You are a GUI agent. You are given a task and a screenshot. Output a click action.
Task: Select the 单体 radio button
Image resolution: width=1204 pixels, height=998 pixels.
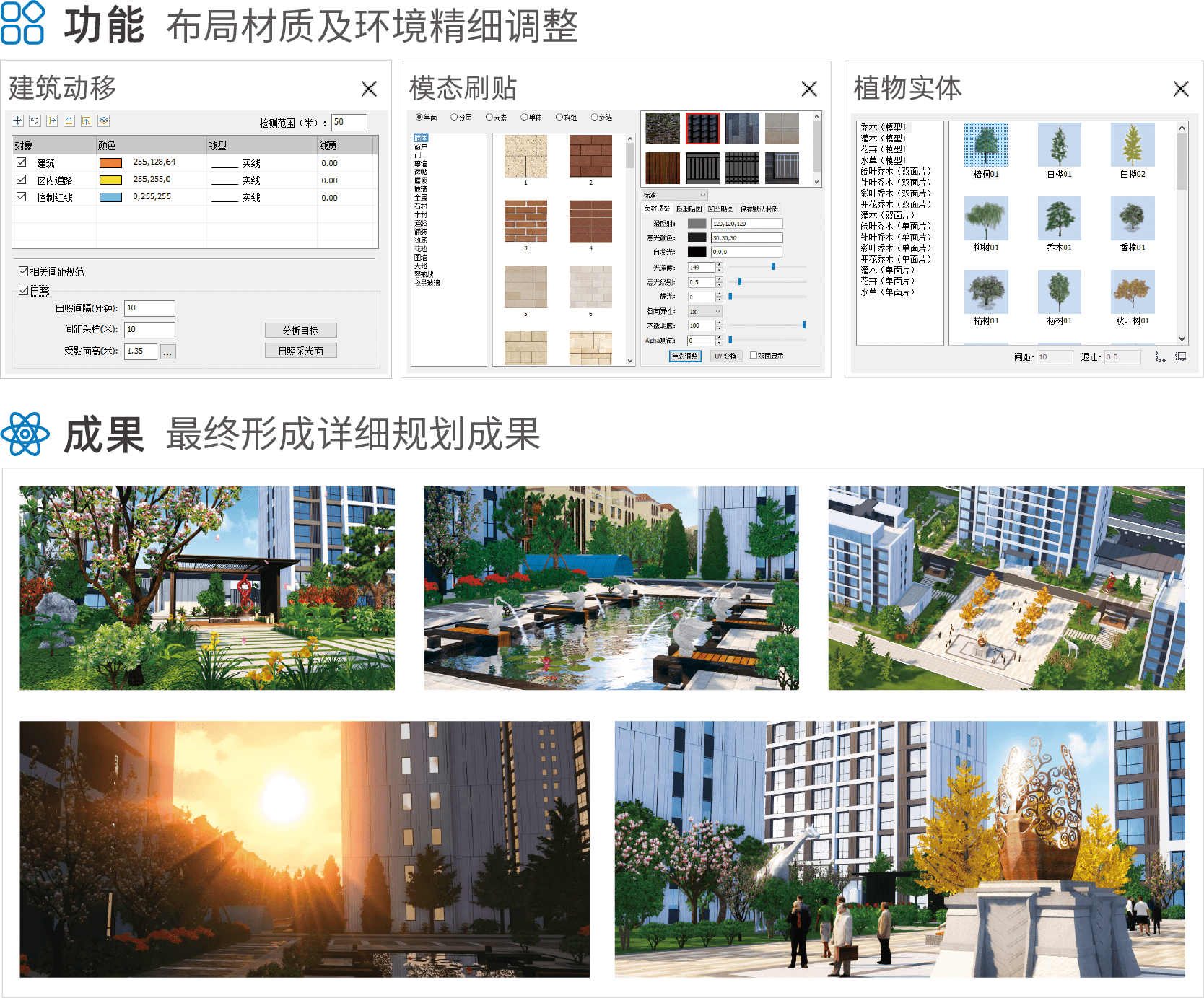524,117
